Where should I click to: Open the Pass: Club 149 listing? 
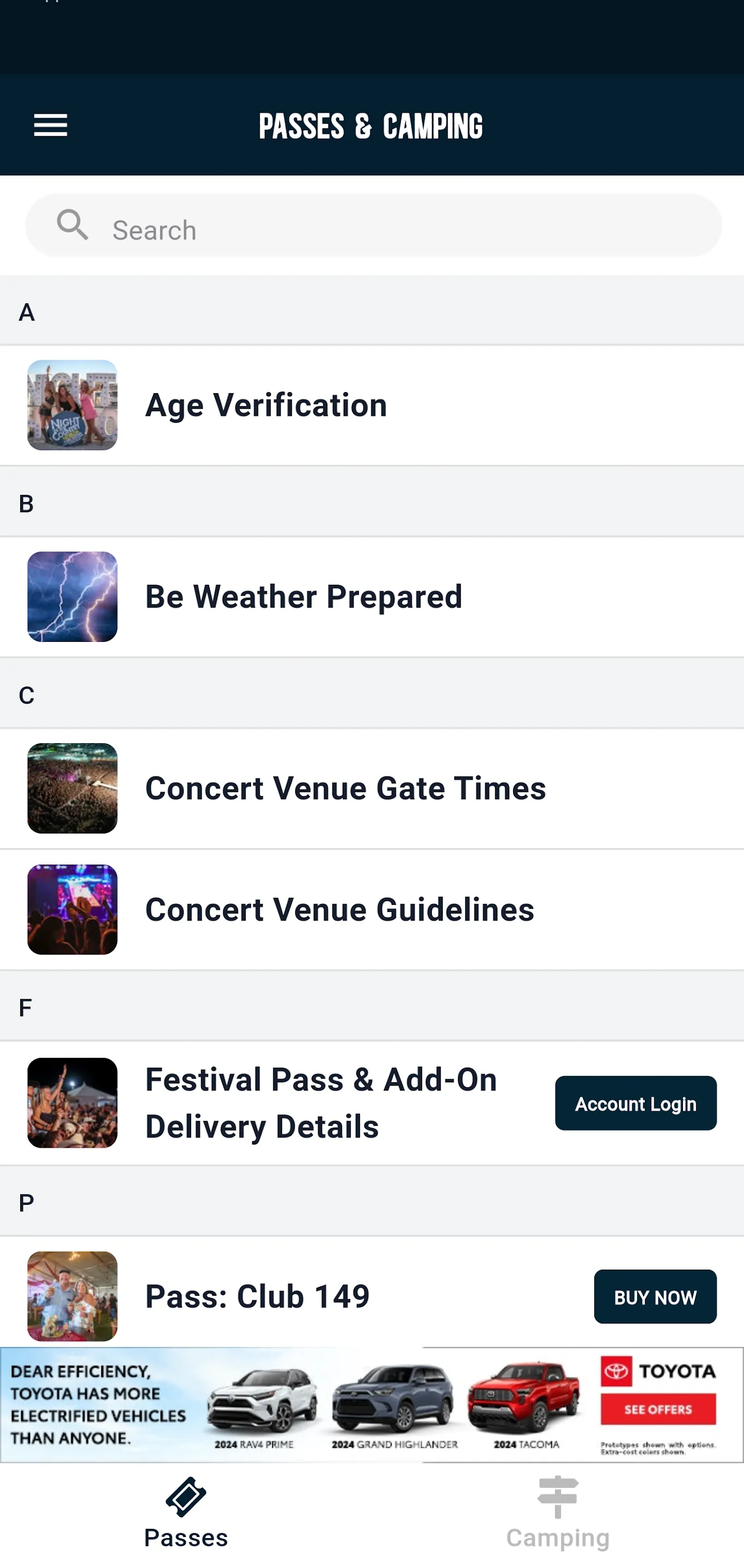click(258, 1296)
